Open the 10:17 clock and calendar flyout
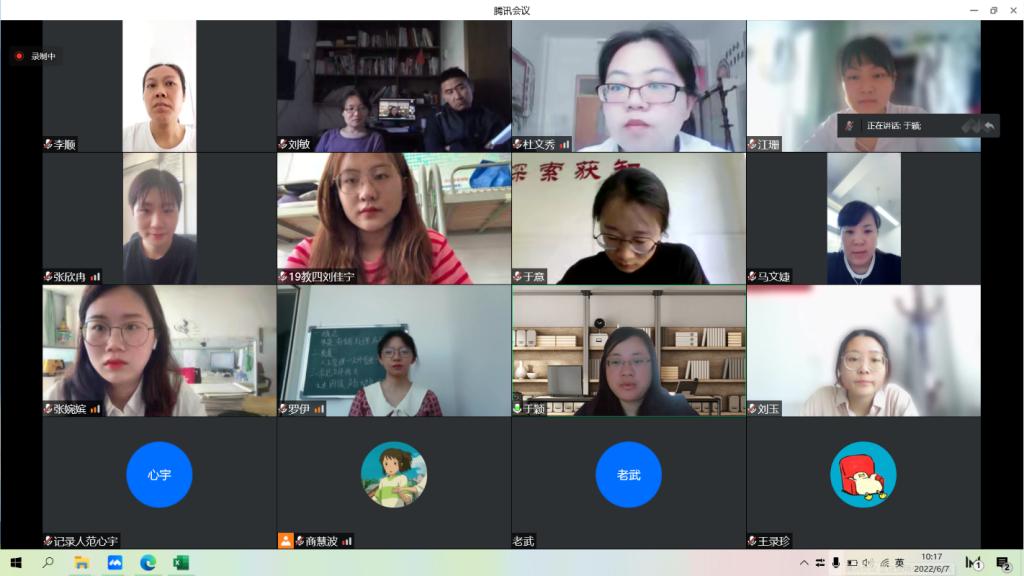This screenshot has height=576, width=1024. tap(932, 562)
